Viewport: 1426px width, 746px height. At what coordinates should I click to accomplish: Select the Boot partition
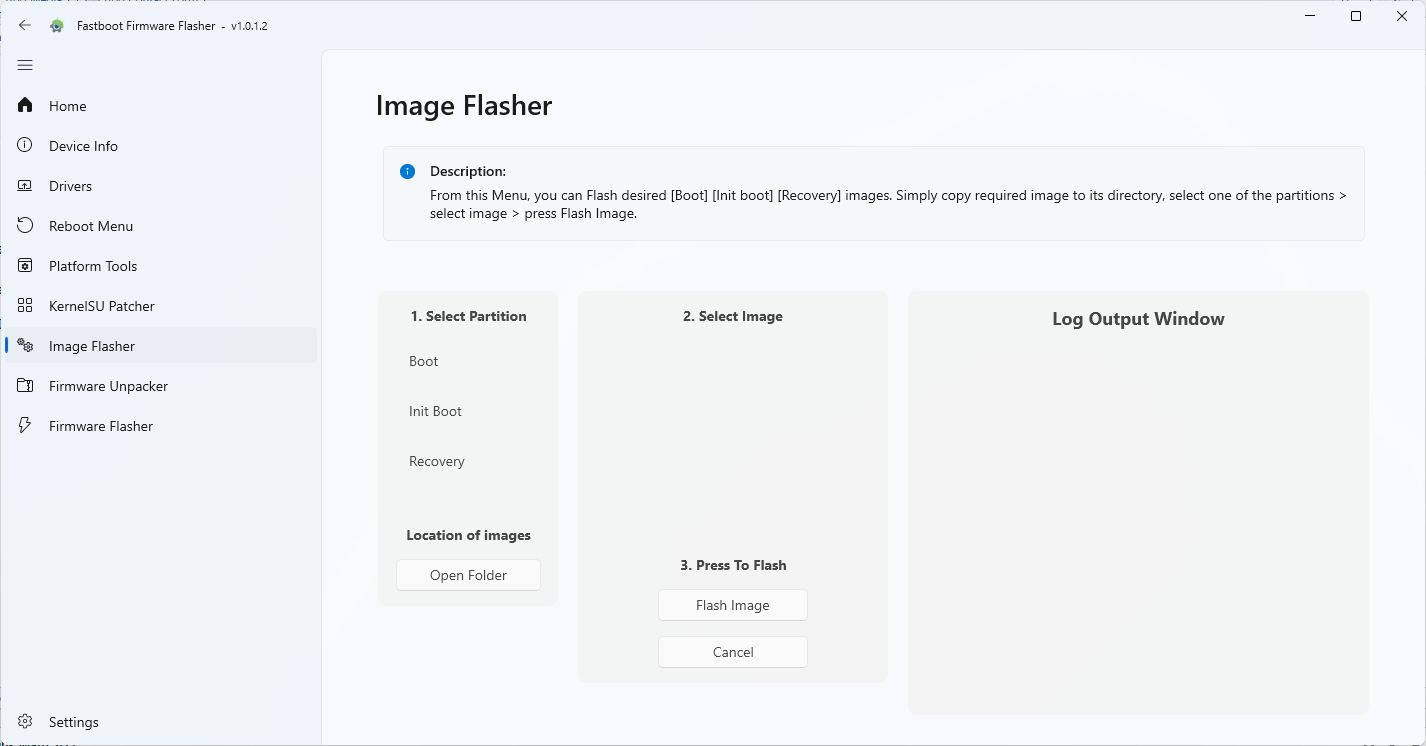pos(423,361)
